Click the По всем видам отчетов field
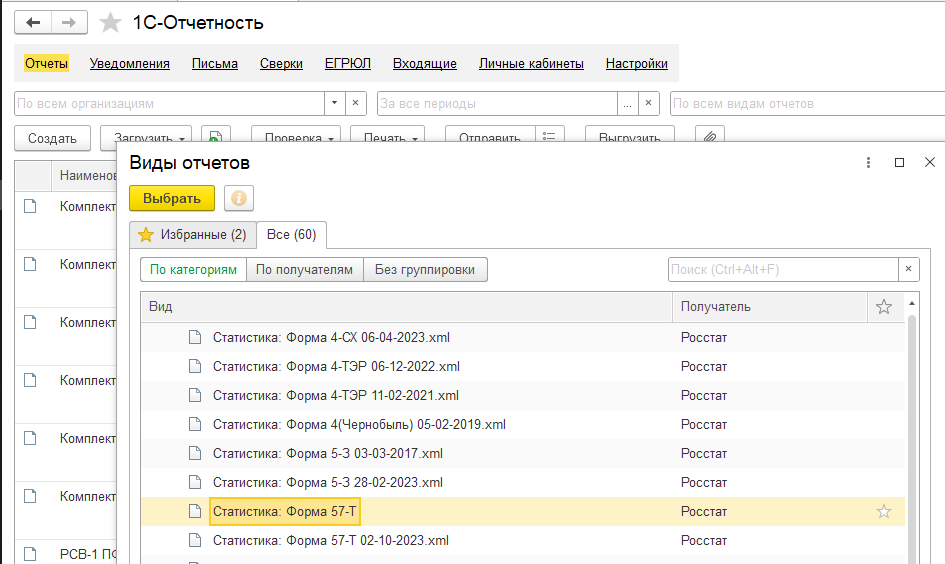 pos(808,104)
